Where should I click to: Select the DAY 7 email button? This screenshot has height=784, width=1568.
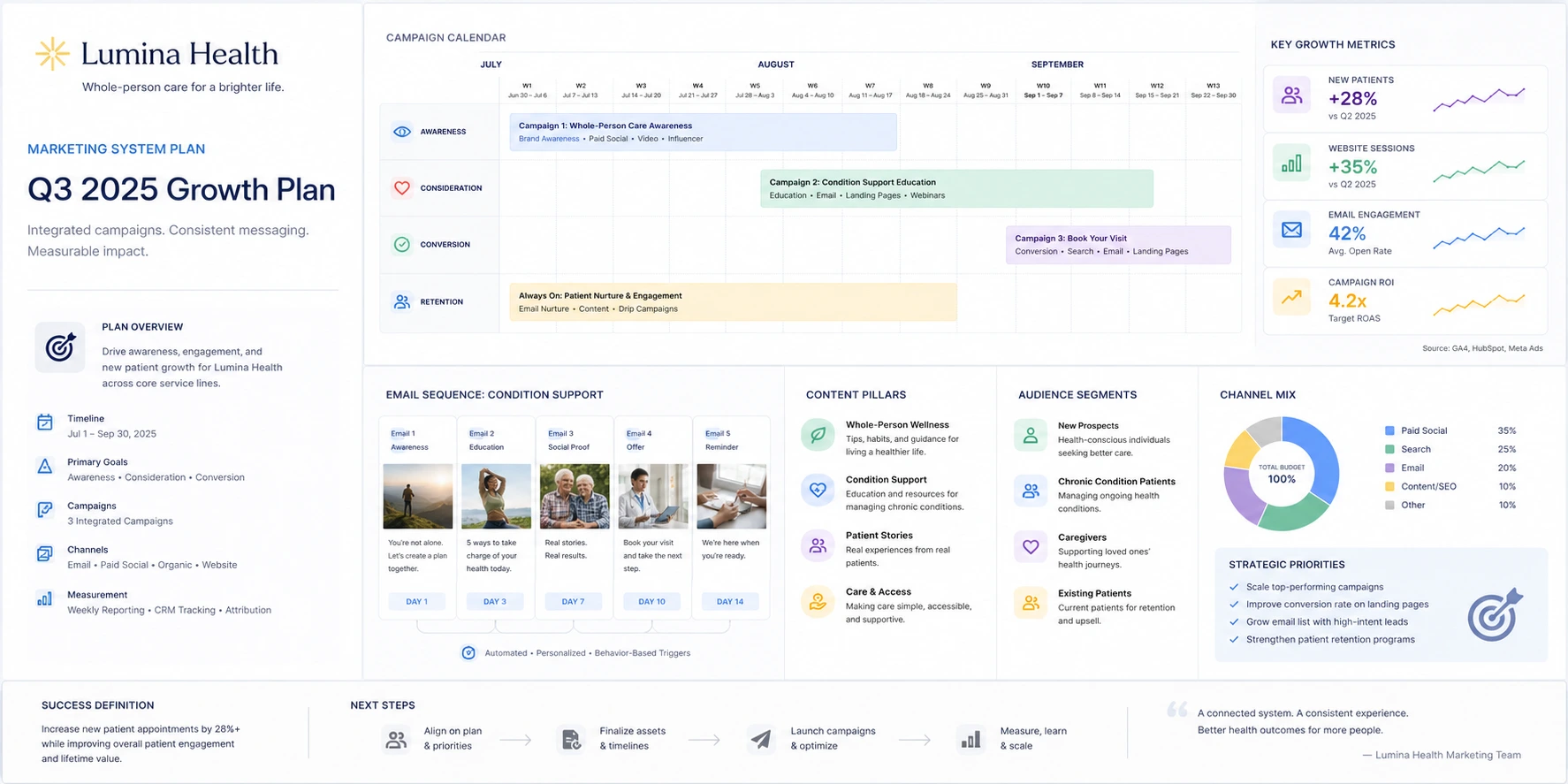[x=574, y=602]
